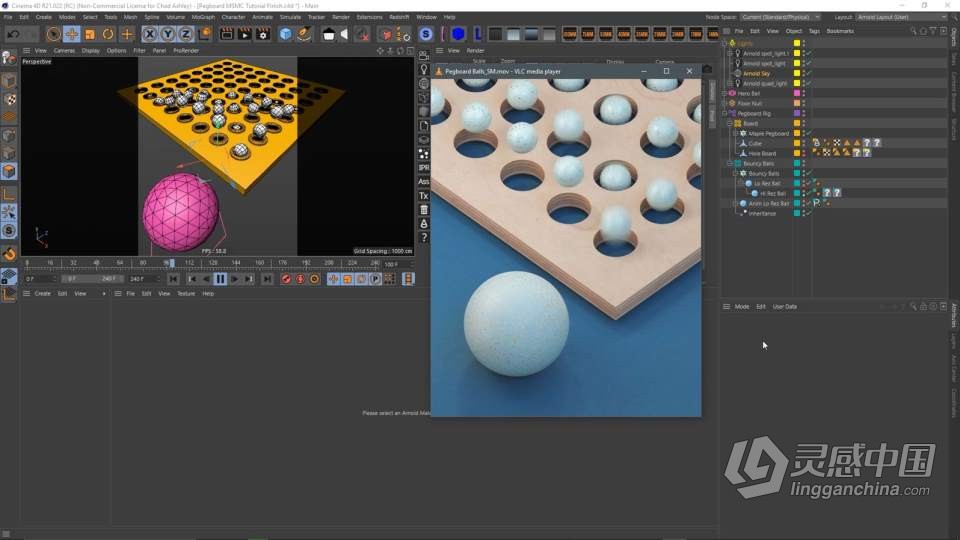
Task: Toggle Y axis lock
Action: point(168,34)
